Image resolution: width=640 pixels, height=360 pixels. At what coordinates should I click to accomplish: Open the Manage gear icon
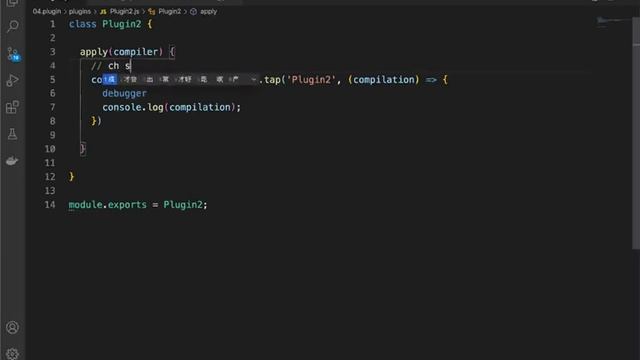(12, 354)
